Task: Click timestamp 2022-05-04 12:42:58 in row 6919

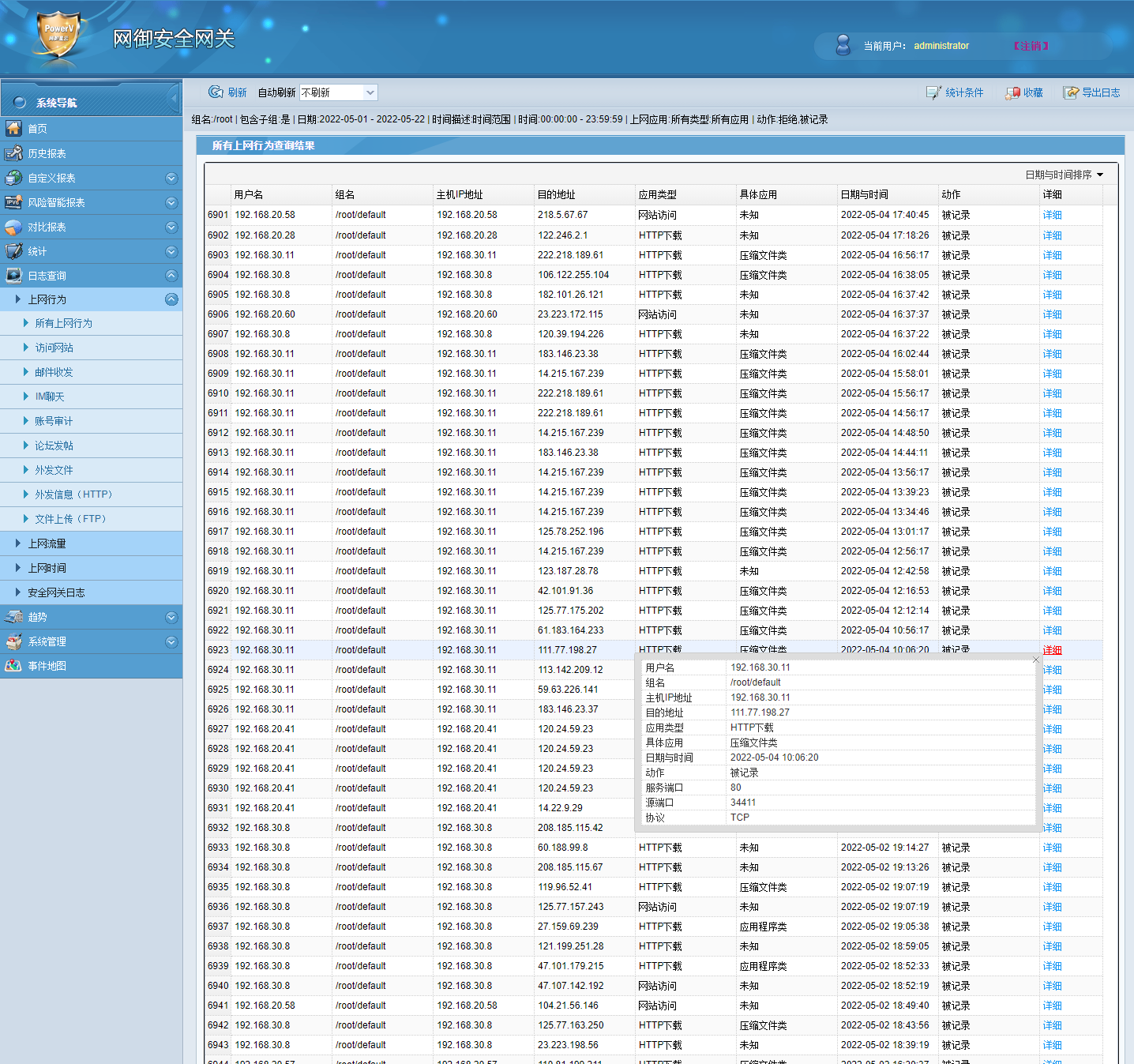Action: pyautogui.click(x=885, y=571)
